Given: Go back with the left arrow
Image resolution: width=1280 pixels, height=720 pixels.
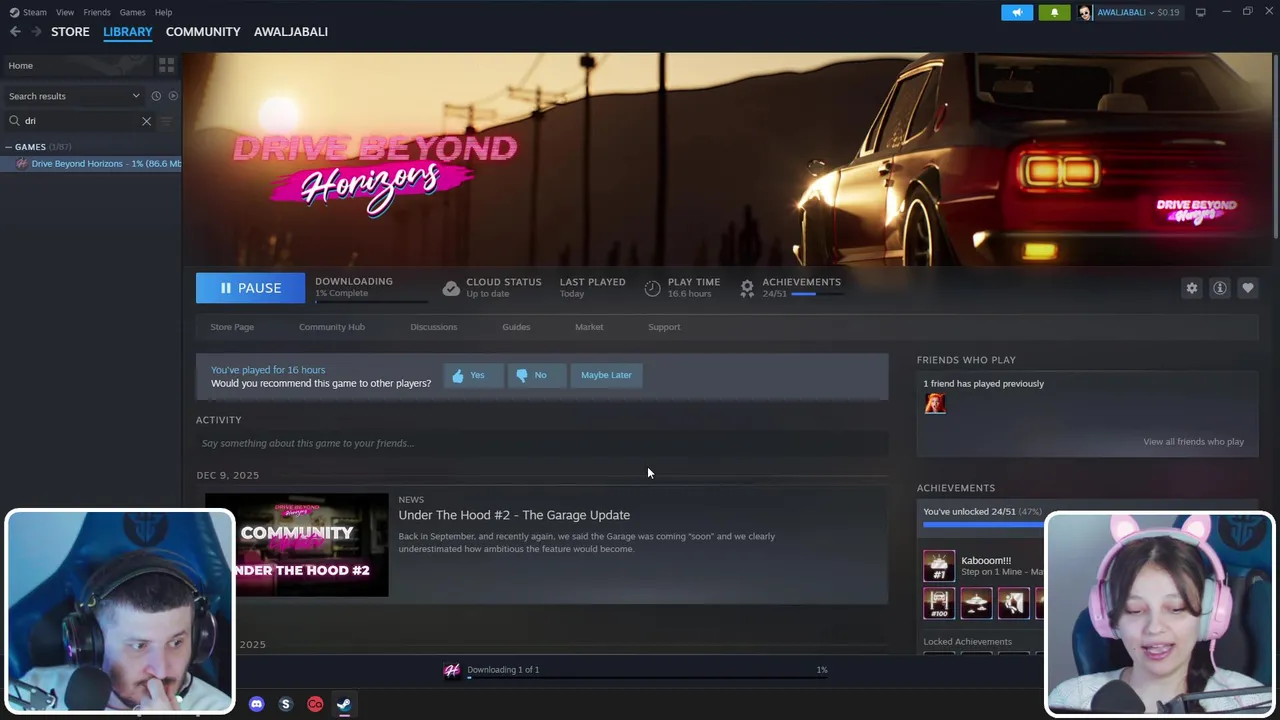Looking at the screenshot, I should [15, 32].
